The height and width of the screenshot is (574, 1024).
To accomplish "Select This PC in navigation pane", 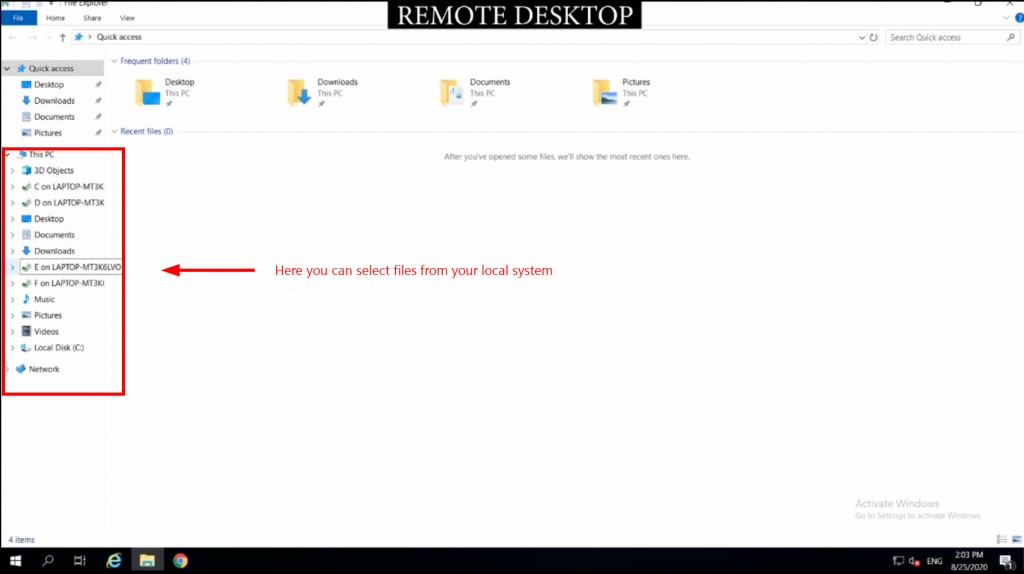I will (x=41, y=155).
